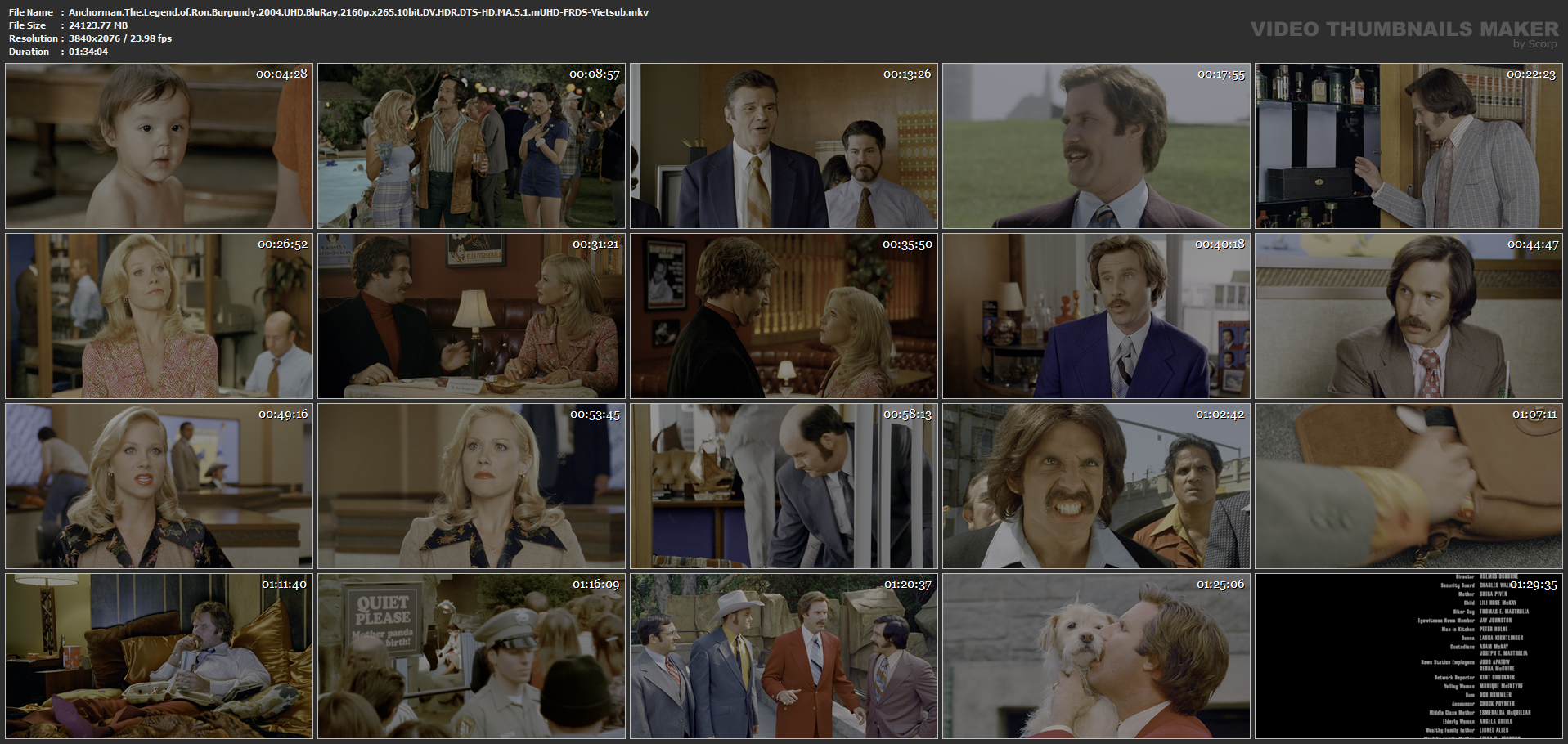Pick the frame captured at 00:49:16

(159, 486)
